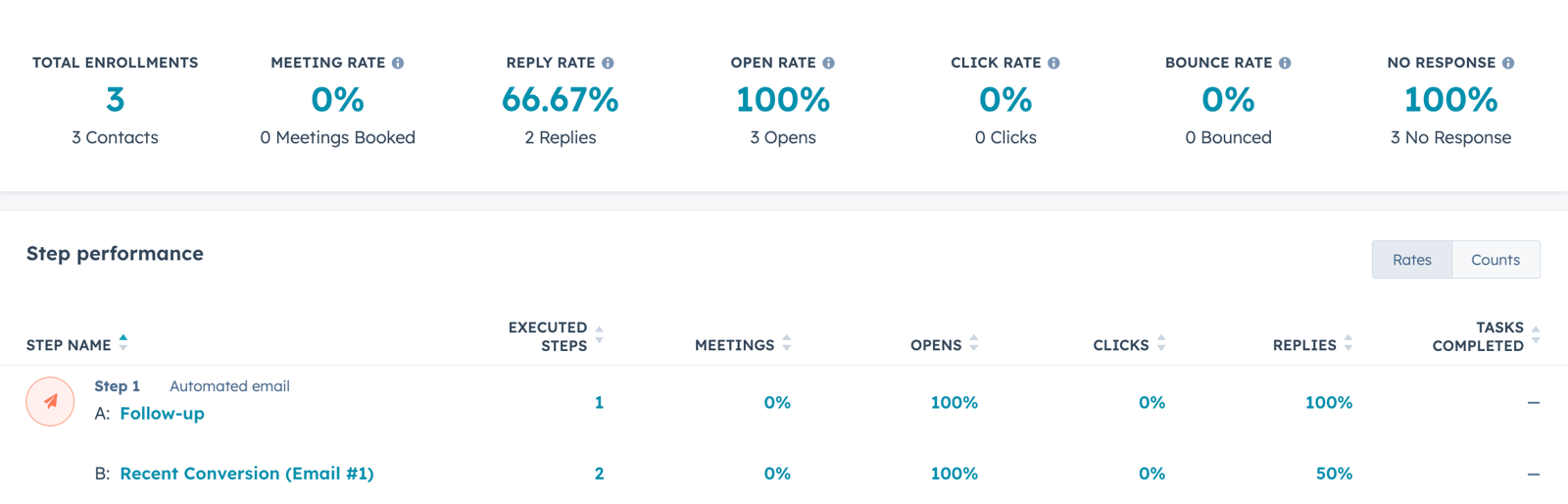The image size is (1568, 504).
Task: Switch to the Rates view
Action: (x=1411, y=260)
